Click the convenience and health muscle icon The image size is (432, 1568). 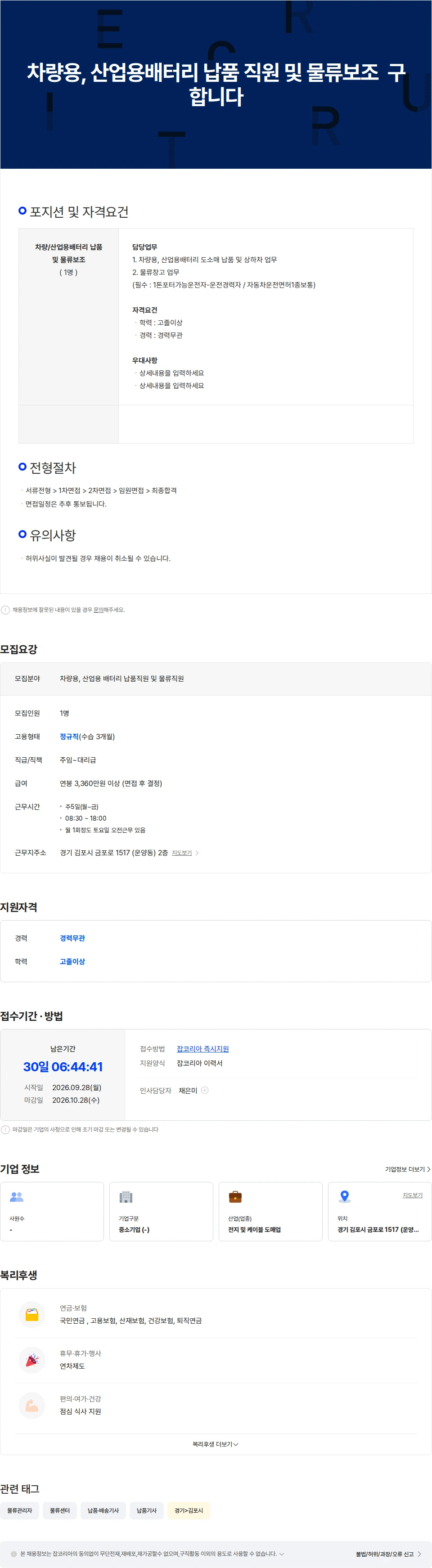(32, 1405)
